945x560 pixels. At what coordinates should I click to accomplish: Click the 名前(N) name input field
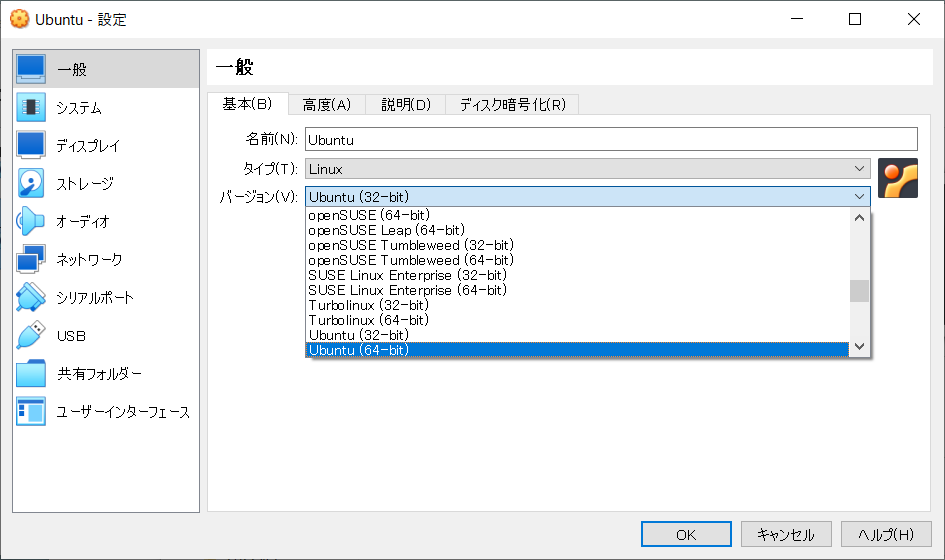point(611,139)
